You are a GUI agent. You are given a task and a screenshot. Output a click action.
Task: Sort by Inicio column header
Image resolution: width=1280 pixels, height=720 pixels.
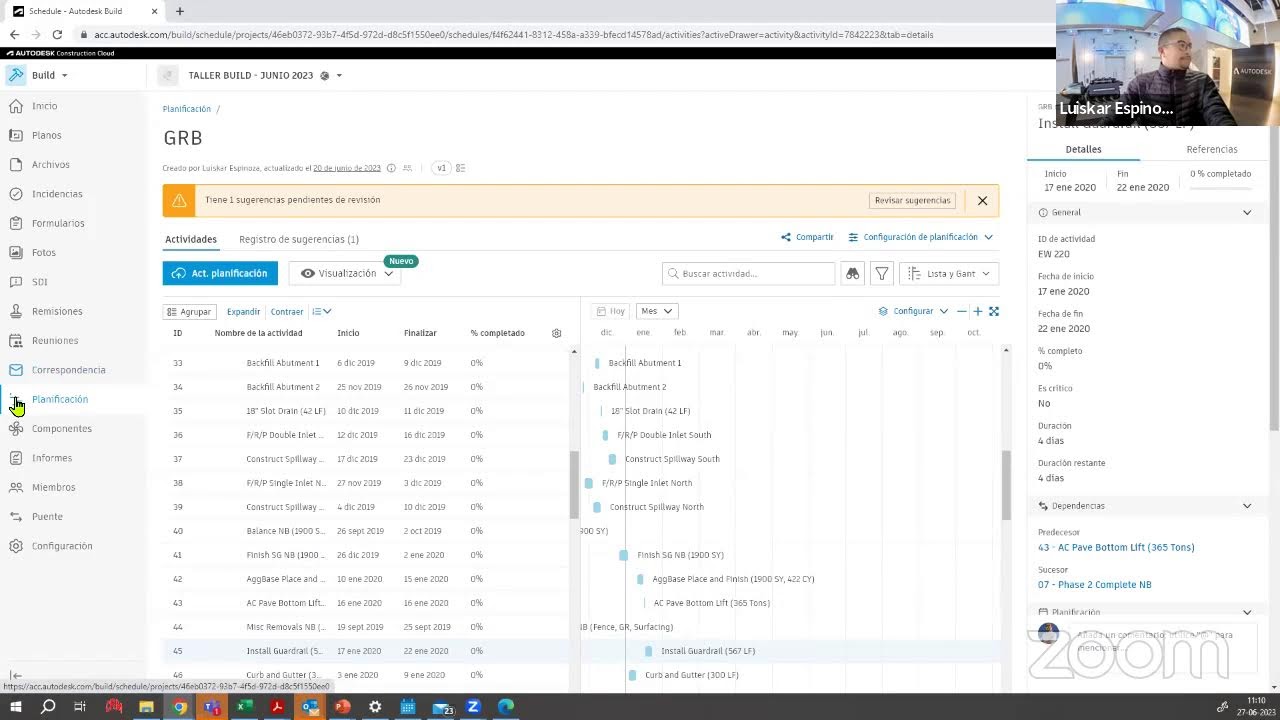[348, 333]
